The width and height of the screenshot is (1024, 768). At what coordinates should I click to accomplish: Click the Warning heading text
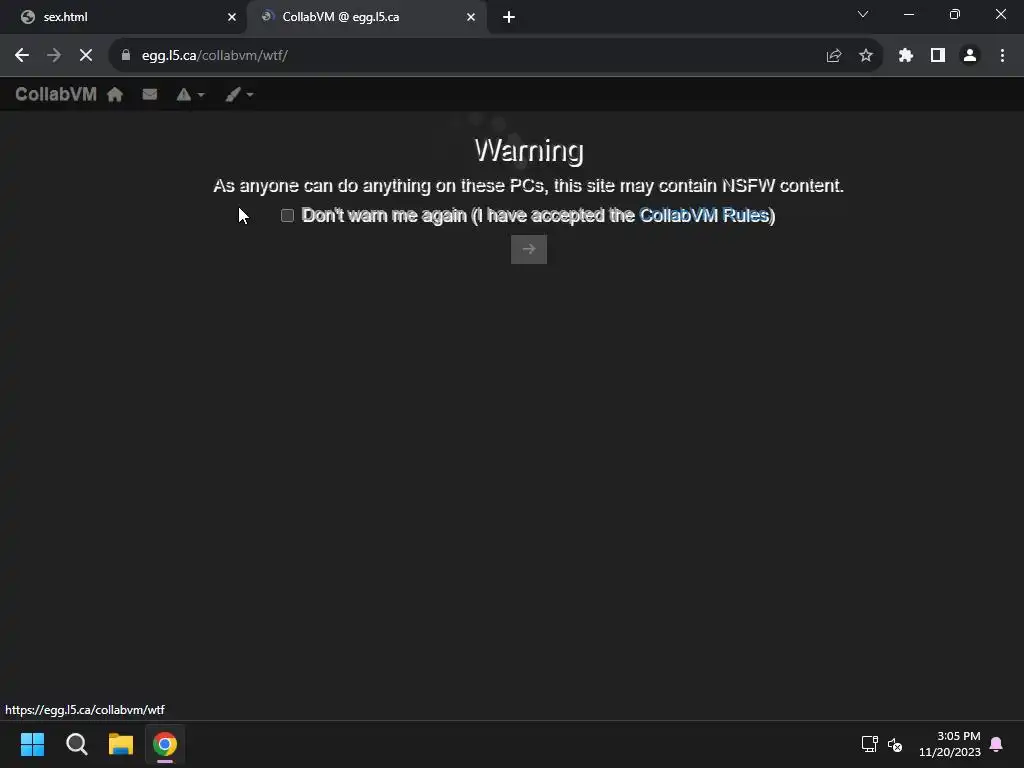pyautogui.click(x=529, y=151)
